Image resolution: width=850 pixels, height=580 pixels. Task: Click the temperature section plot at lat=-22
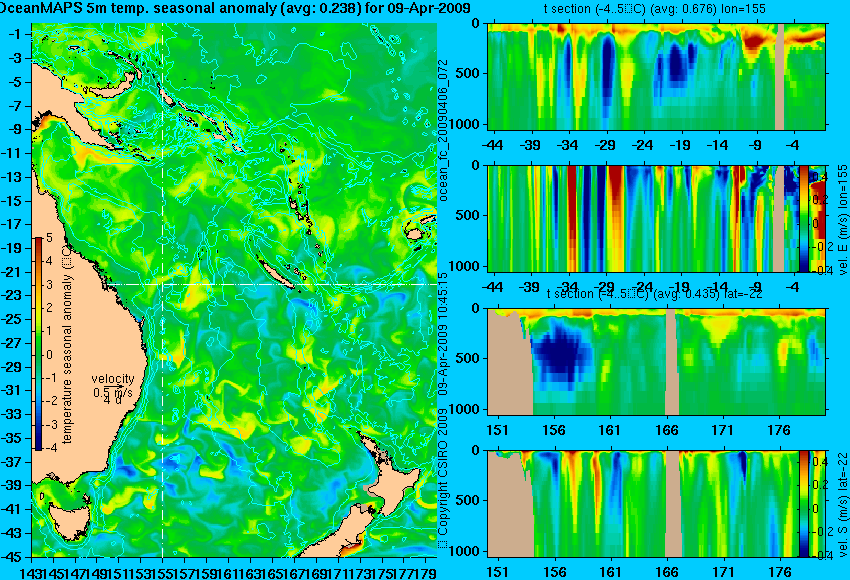tap(656, 362)
